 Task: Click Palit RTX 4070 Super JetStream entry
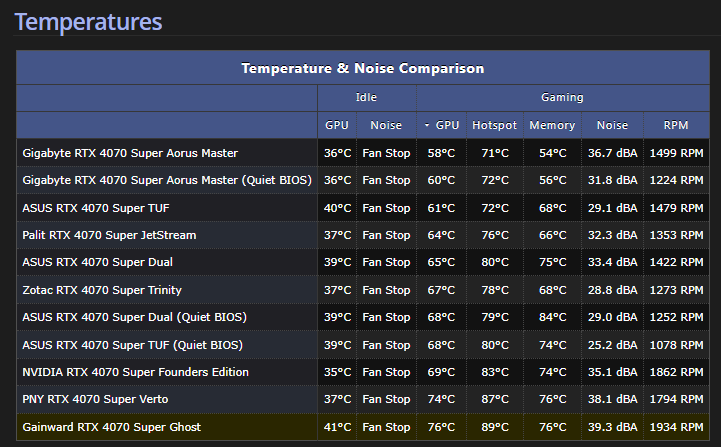[x=109, y=235]
